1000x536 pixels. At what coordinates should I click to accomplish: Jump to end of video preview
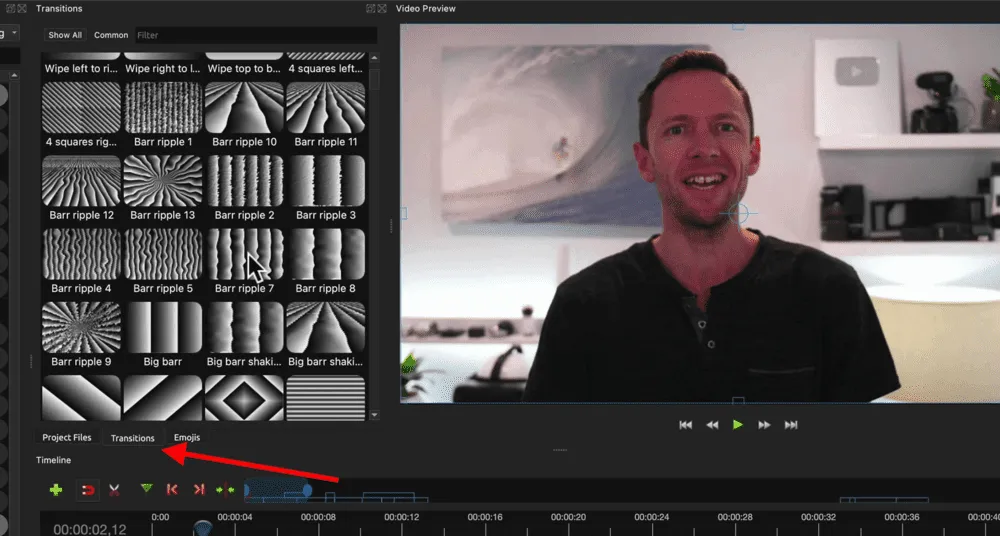[x=791, y=425]
